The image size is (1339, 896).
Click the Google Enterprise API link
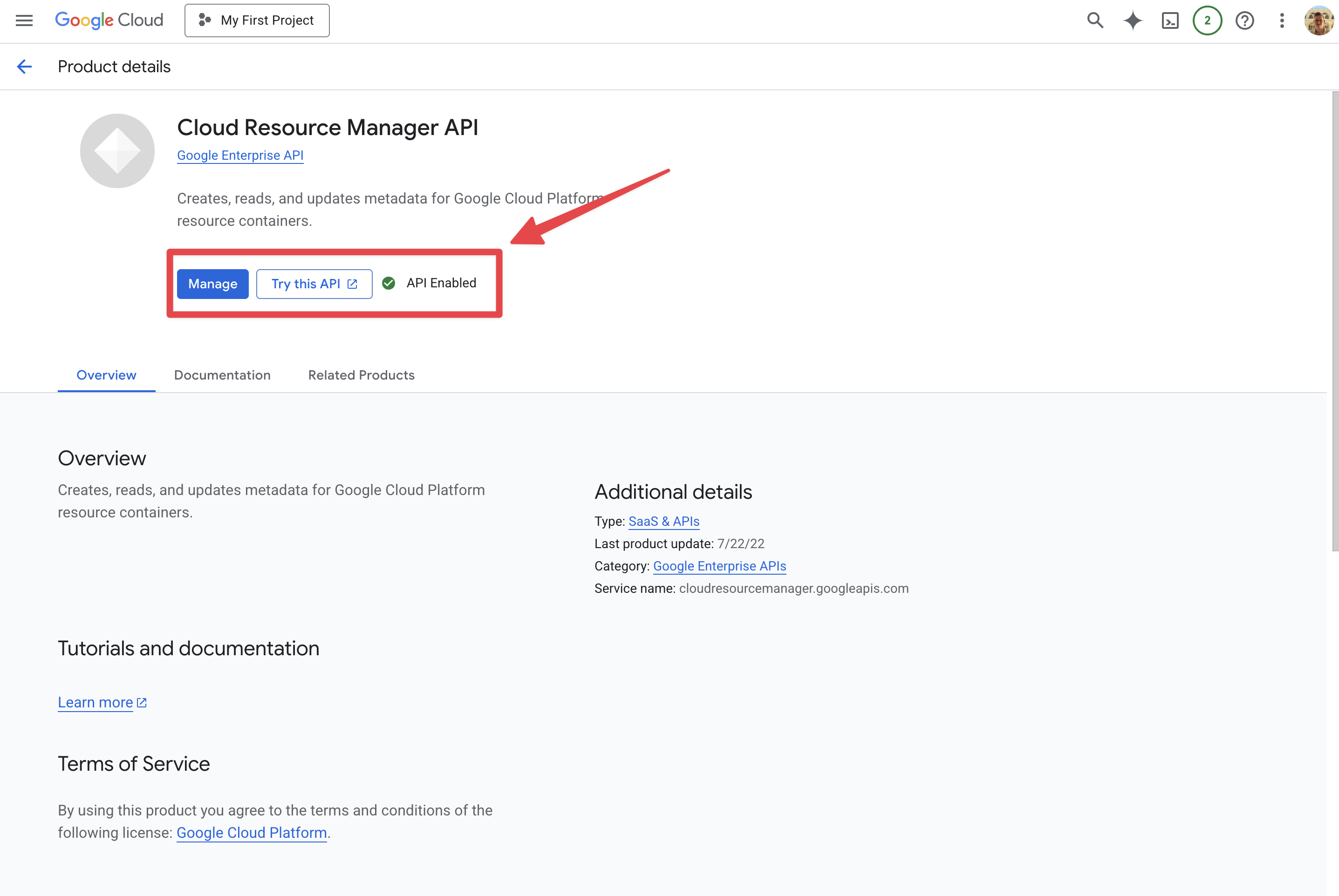pos(240,155)
